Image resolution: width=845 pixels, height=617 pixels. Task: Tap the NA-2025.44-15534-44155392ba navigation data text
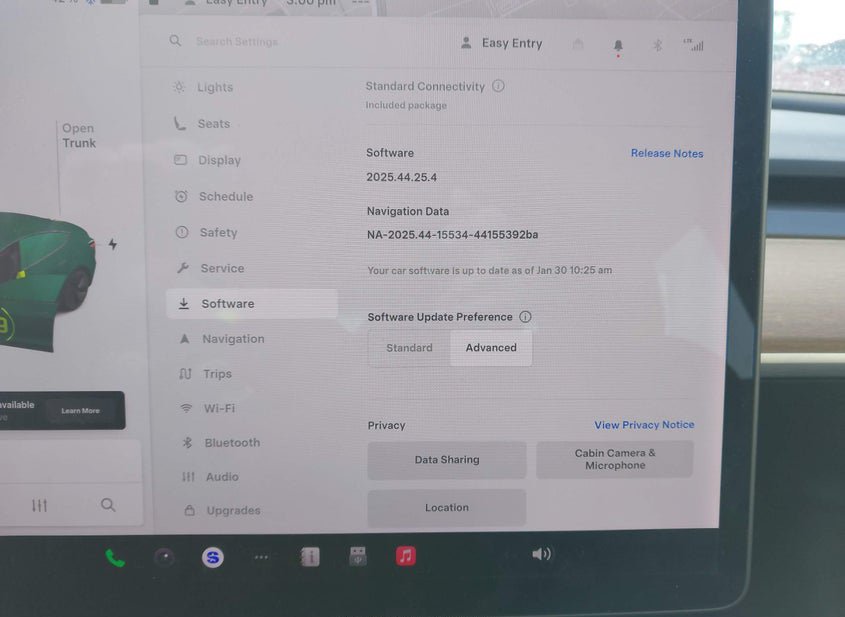[453, 235]
